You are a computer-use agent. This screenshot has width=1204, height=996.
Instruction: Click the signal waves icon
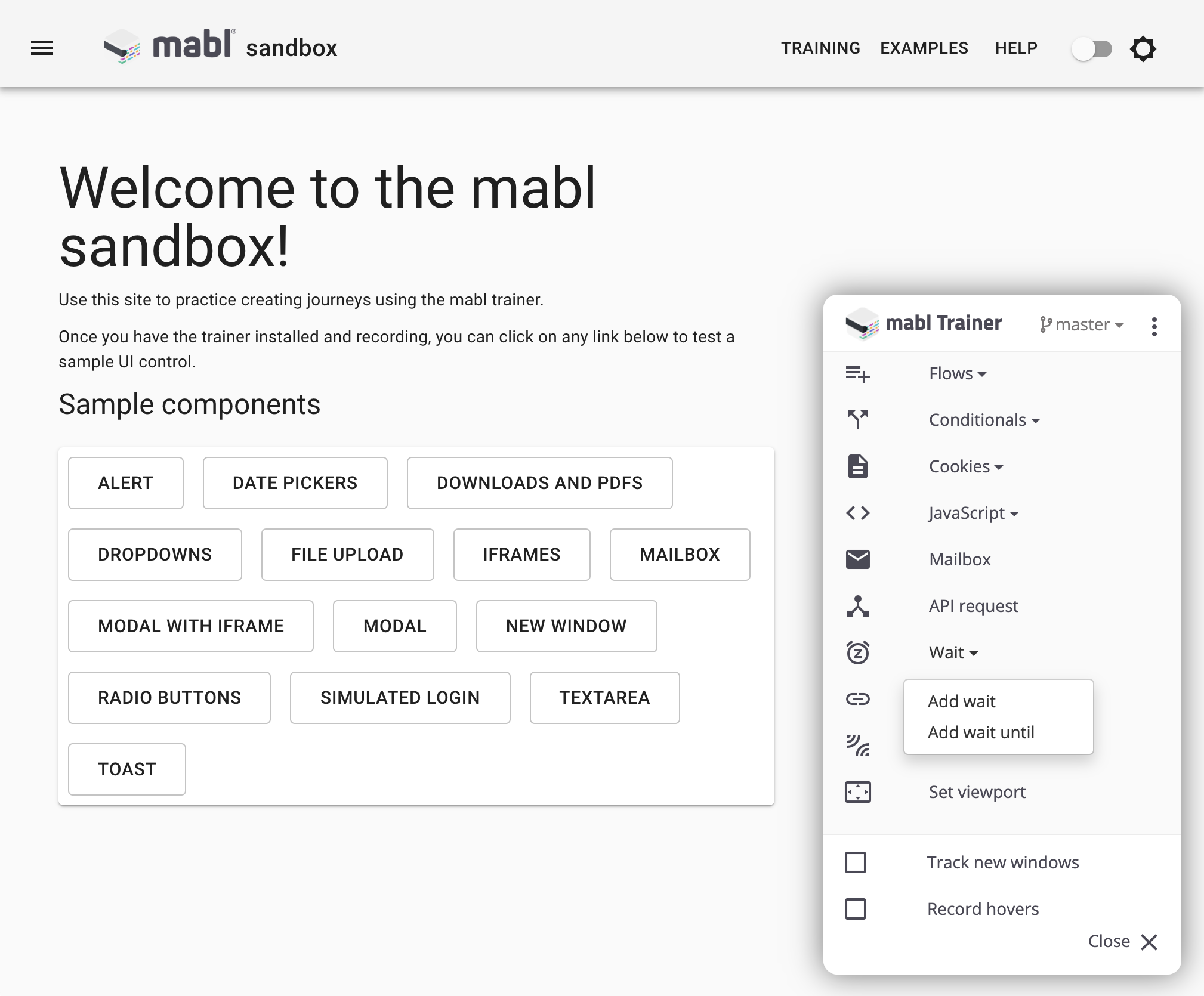(x=858, y=746)
